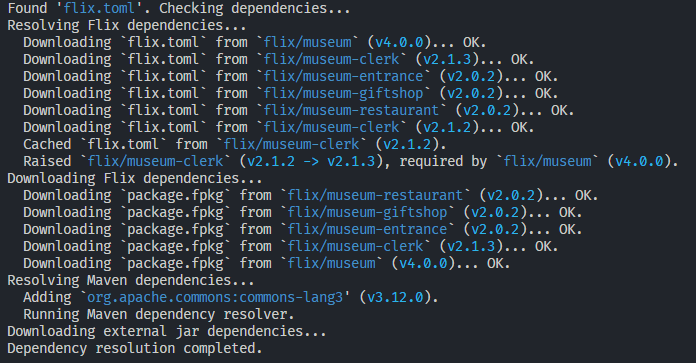Click 'flix/museum-restaurant' in the package.fpkg download line

[x=376, y=195]
